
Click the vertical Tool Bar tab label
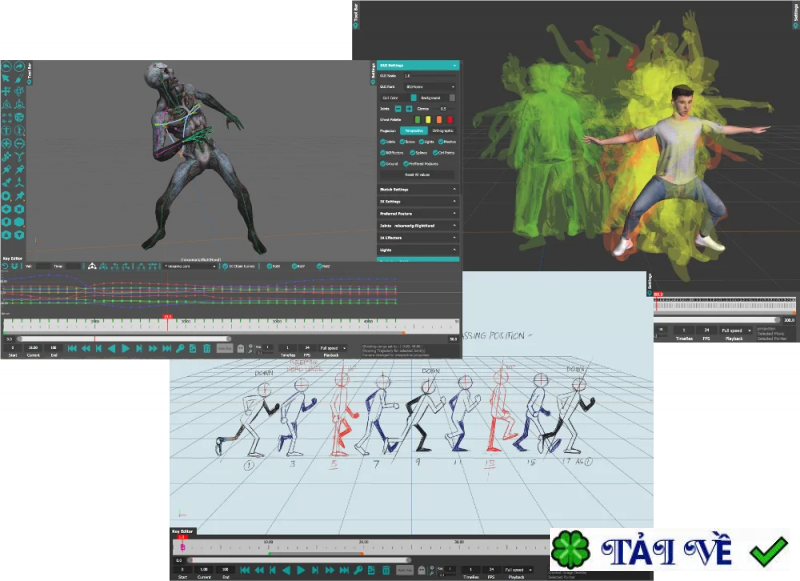[x=356, y=12]
